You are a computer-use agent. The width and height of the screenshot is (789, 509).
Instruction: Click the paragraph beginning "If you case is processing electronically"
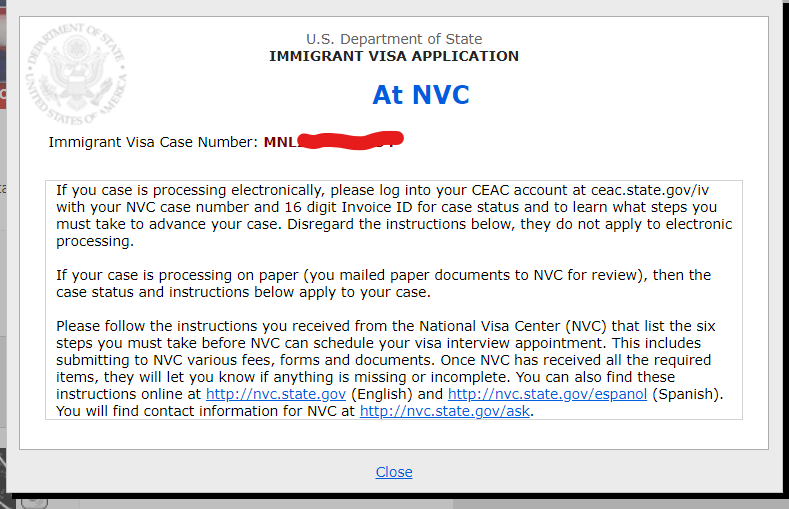[393, 215]
